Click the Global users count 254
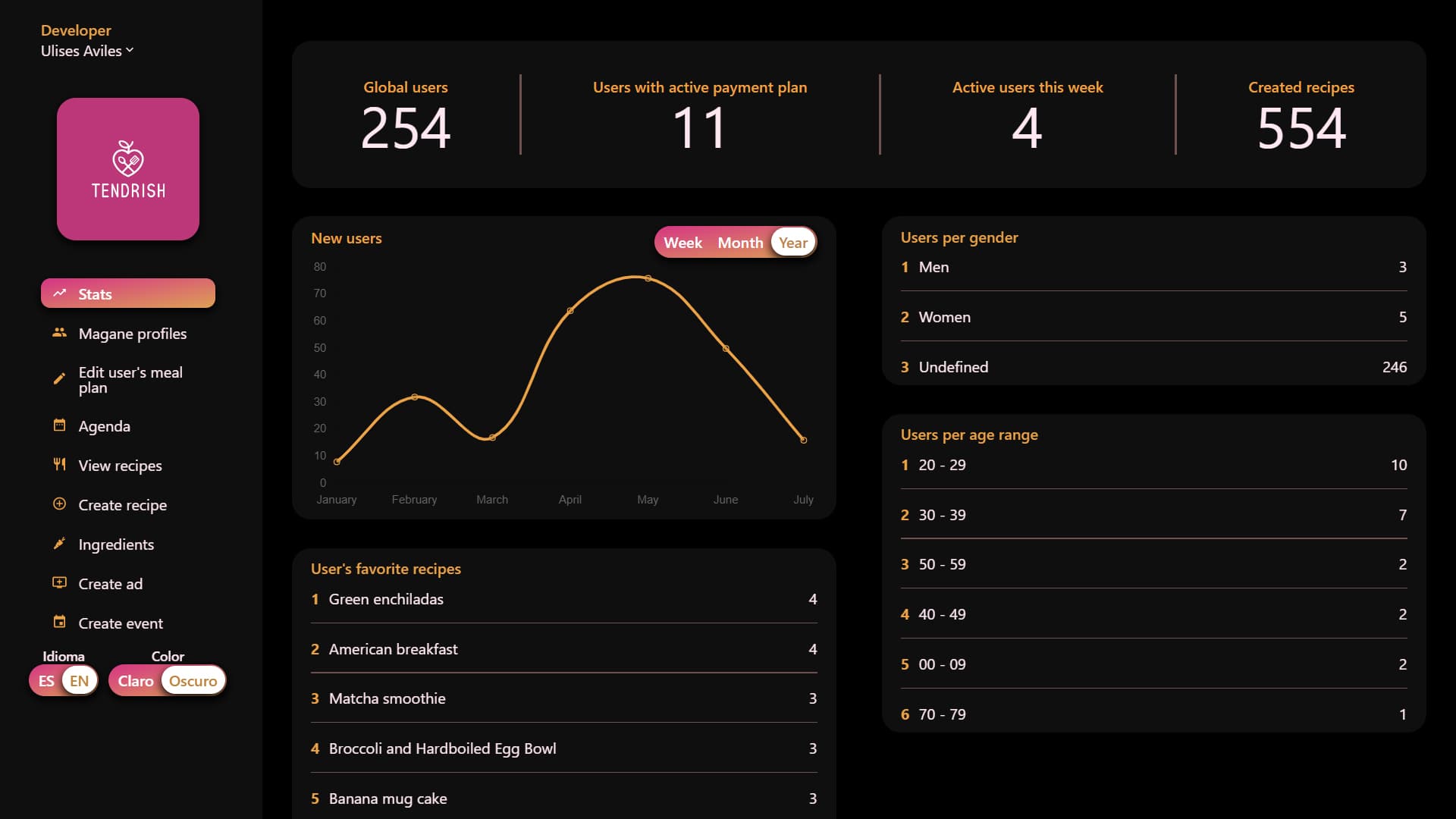1456x819 pixels. [x=406, y=128]
